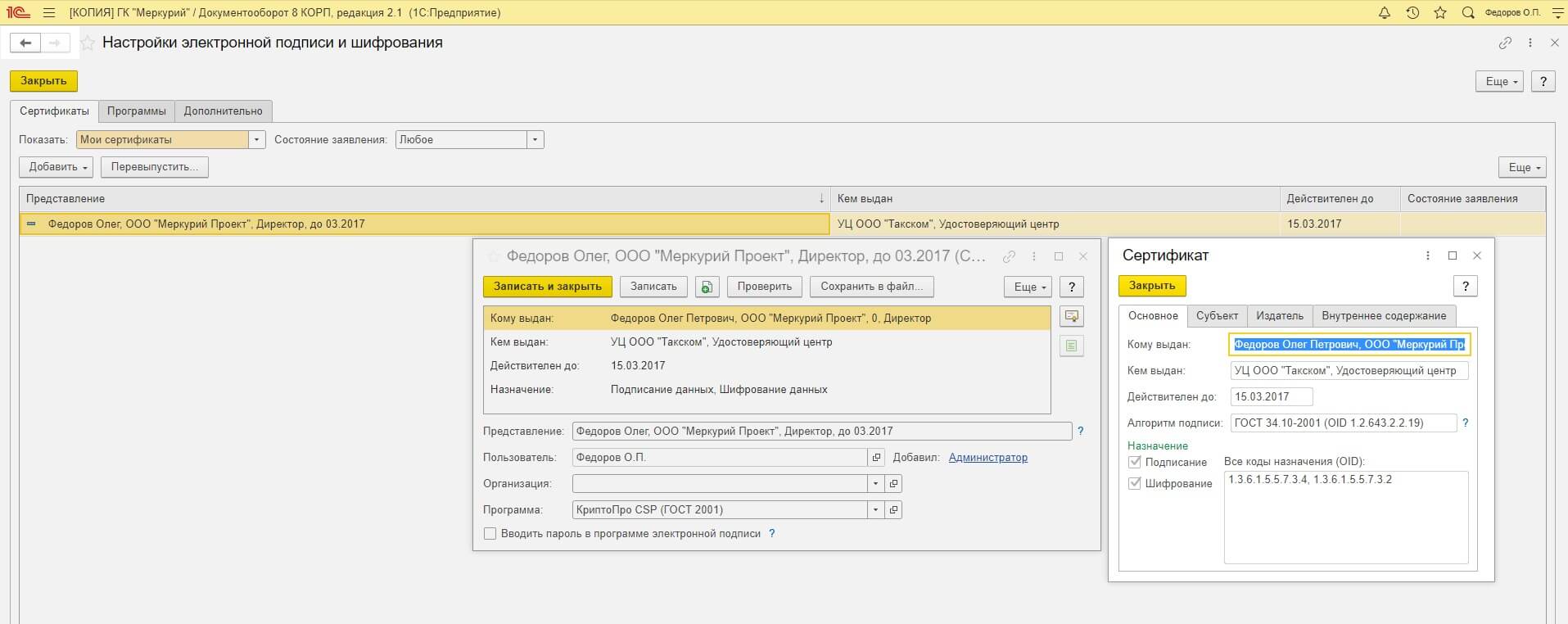Toggle the Шифрование checkbox
The height and width of the screenshot is (624, 1568).
pos(1135,484)
